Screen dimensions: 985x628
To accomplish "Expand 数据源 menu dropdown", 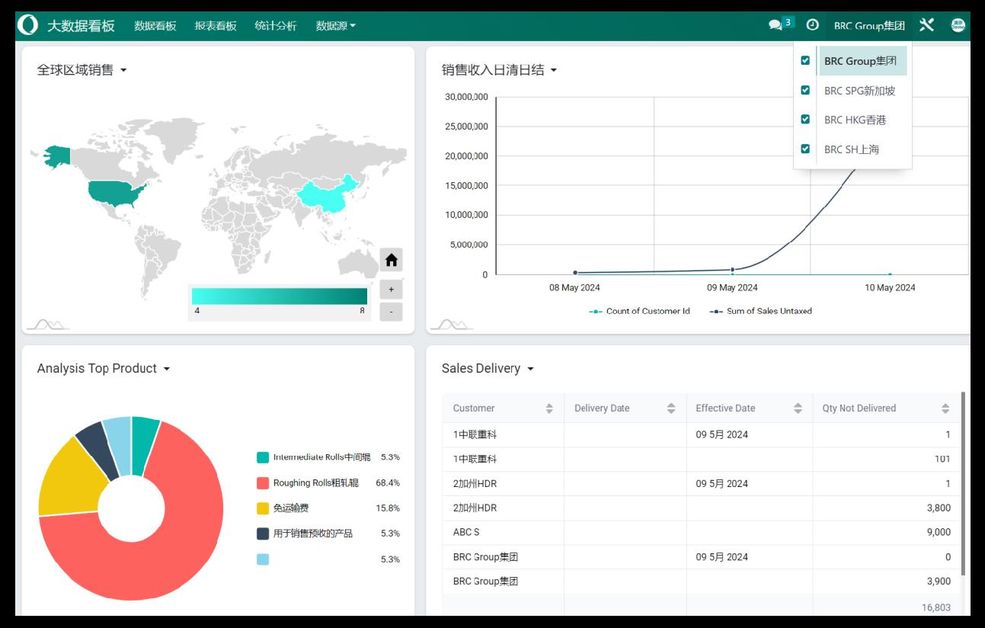I will coord(335,26).
